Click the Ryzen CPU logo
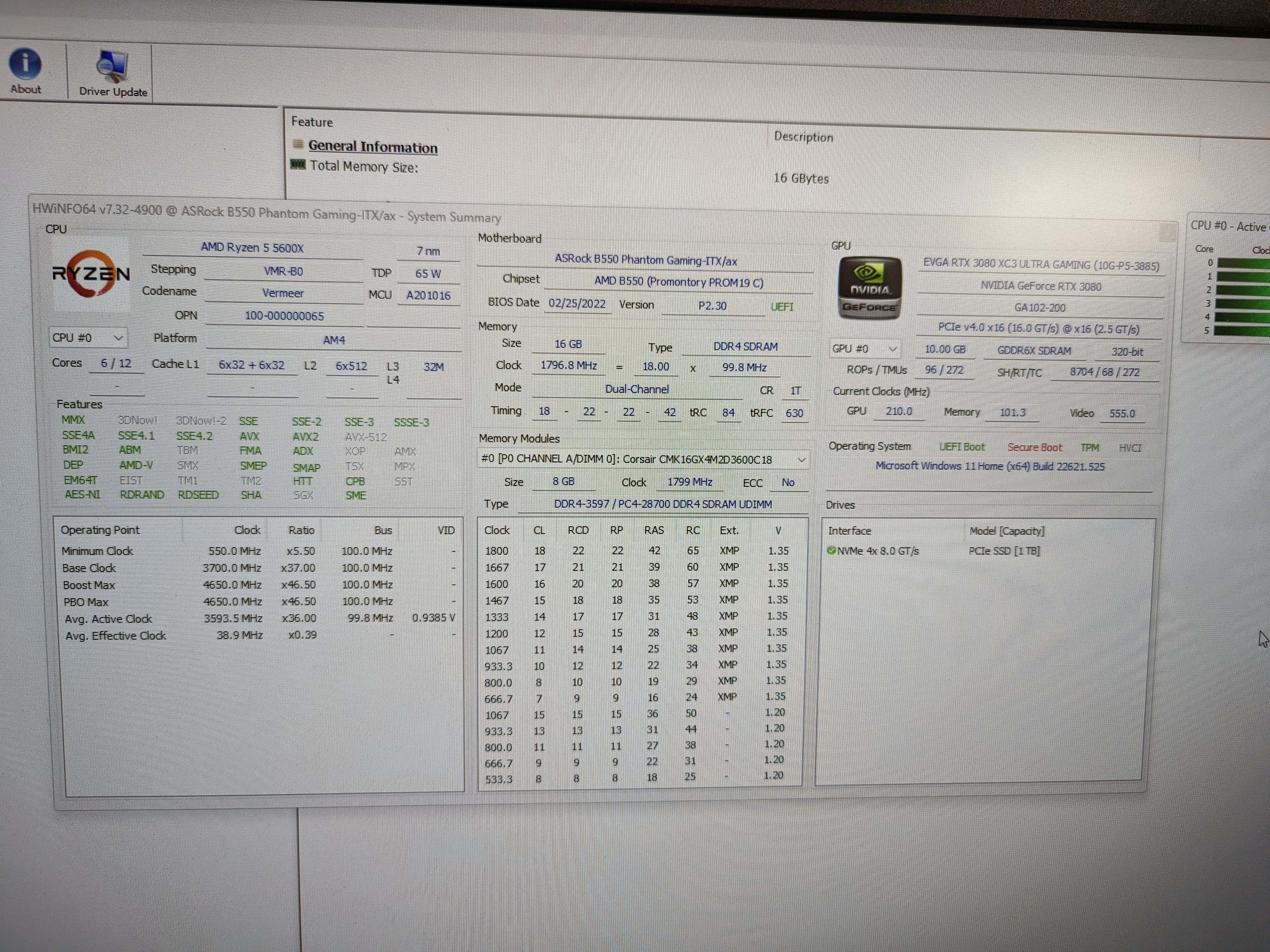The height and width of the screenshot is (952, 1270). (91, 274)
